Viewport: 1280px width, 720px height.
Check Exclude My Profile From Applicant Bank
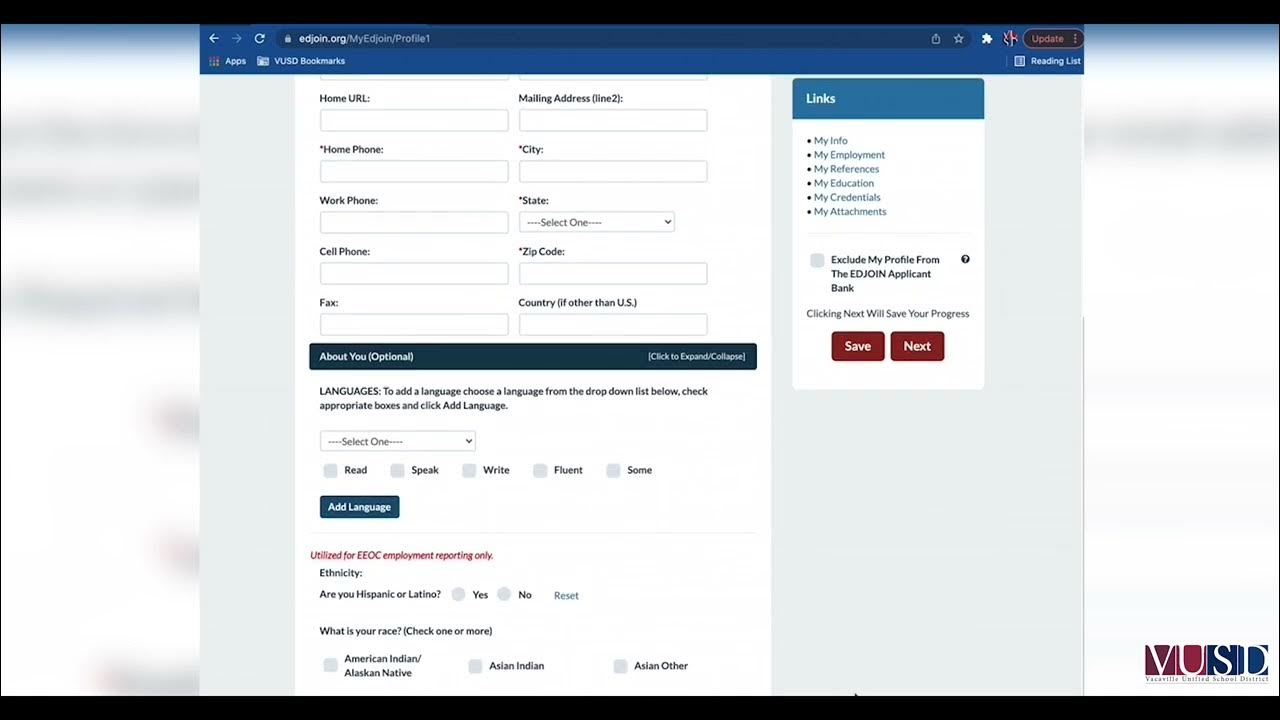(817, 260)
